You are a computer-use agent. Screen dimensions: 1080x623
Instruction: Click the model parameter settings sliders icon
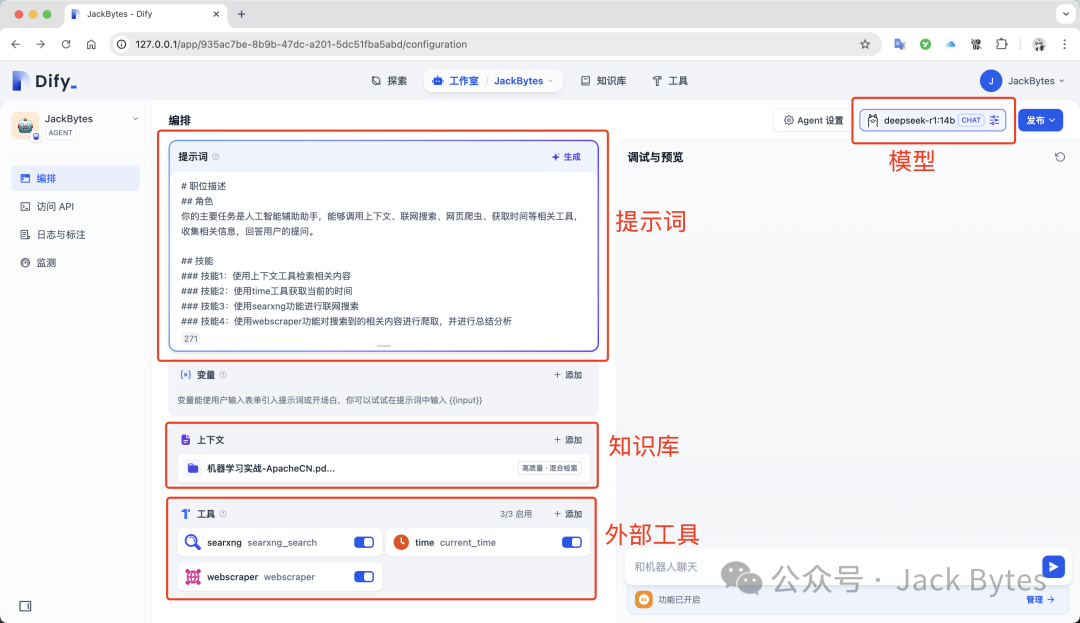[994, 120]
